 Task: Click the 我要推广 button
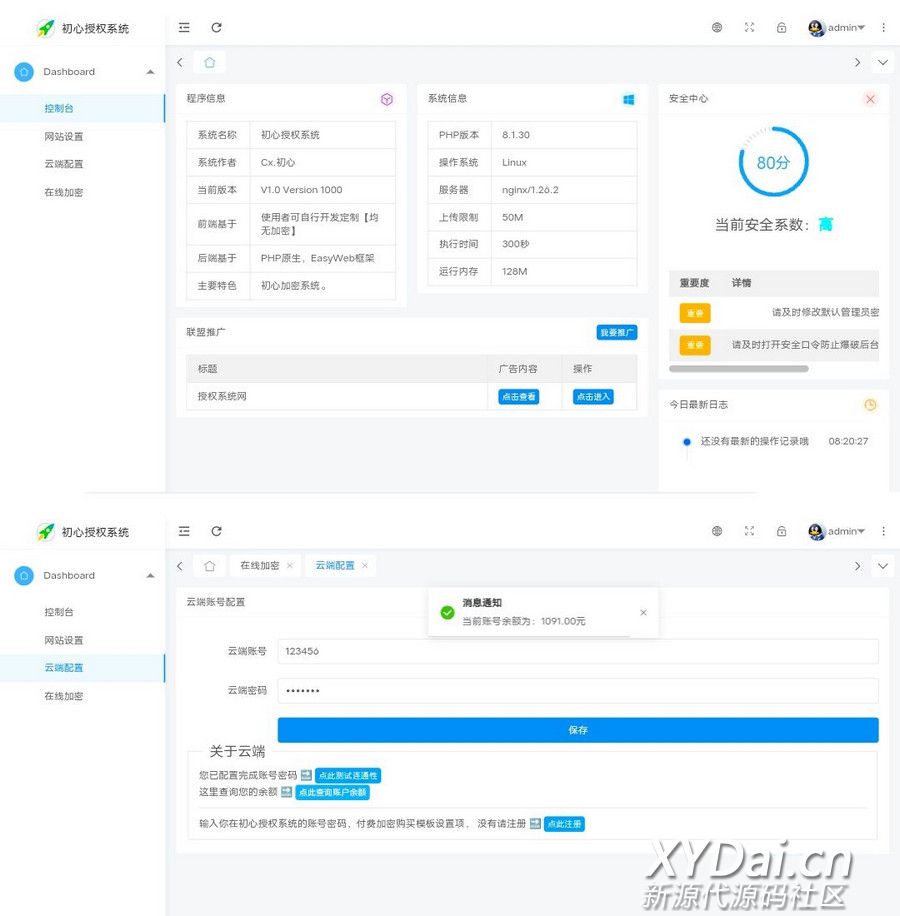(617, 332)
